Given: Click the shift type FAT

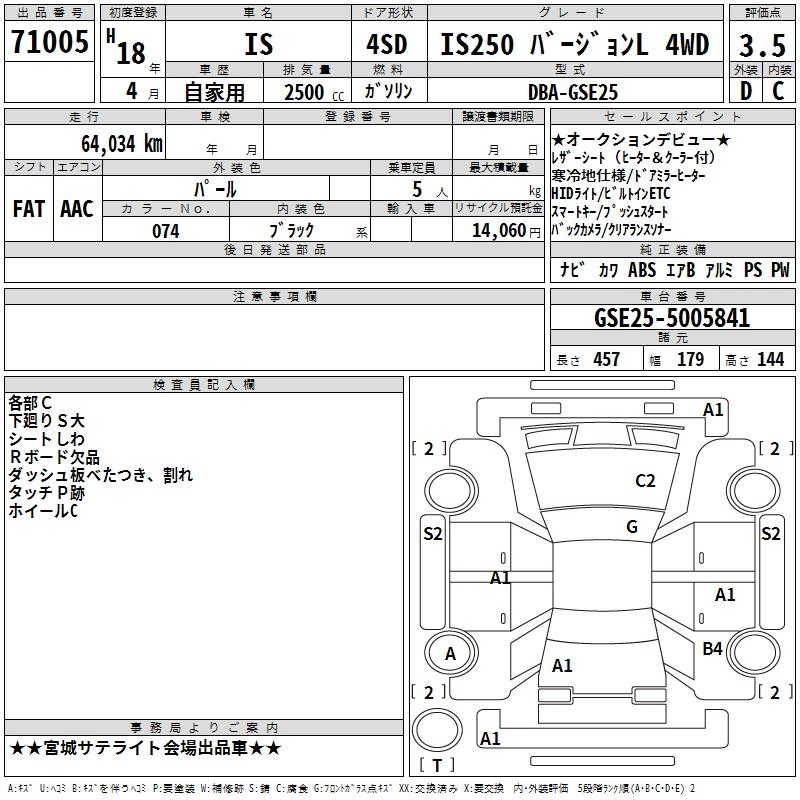Looking at the screenshot, I should point(29,209).
